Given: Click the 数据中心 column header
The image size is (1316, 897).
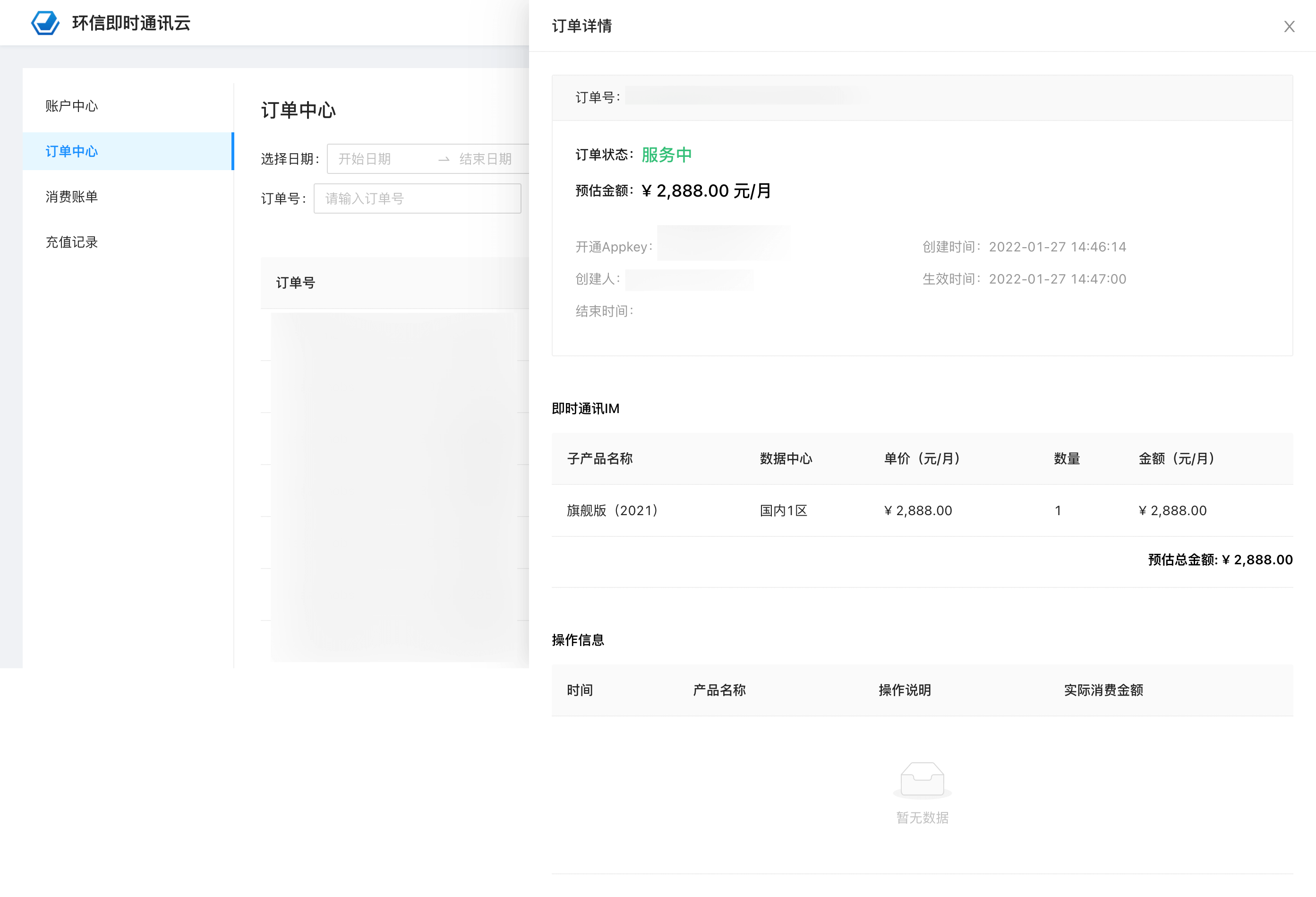Looking at the screenshot, I should (786, 458).
